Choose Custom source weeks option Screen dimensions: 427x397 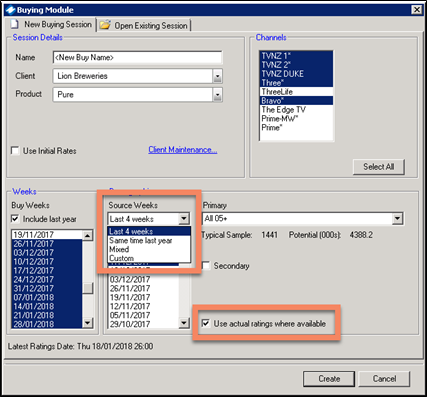[x=149, y=258]
